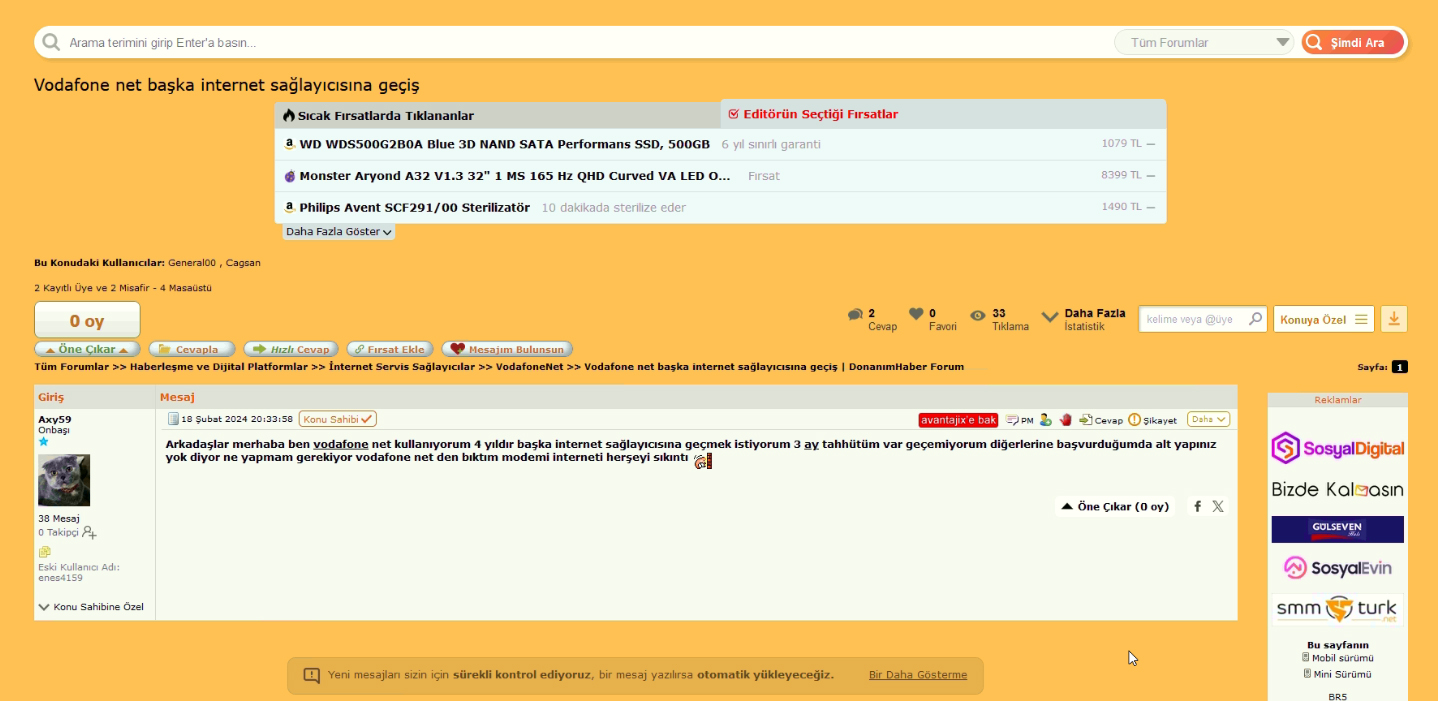Open Axy59 username profile
Viewport: 1438px width, 701px height.
coord(55,419)
